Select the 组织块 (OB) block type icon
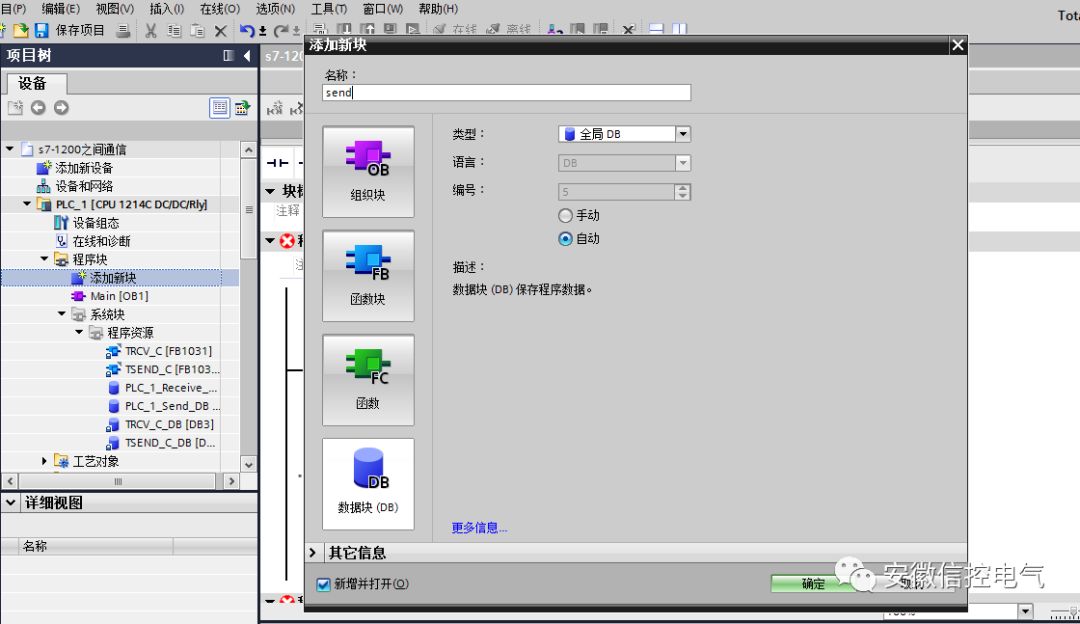 (x=367, y=170)
